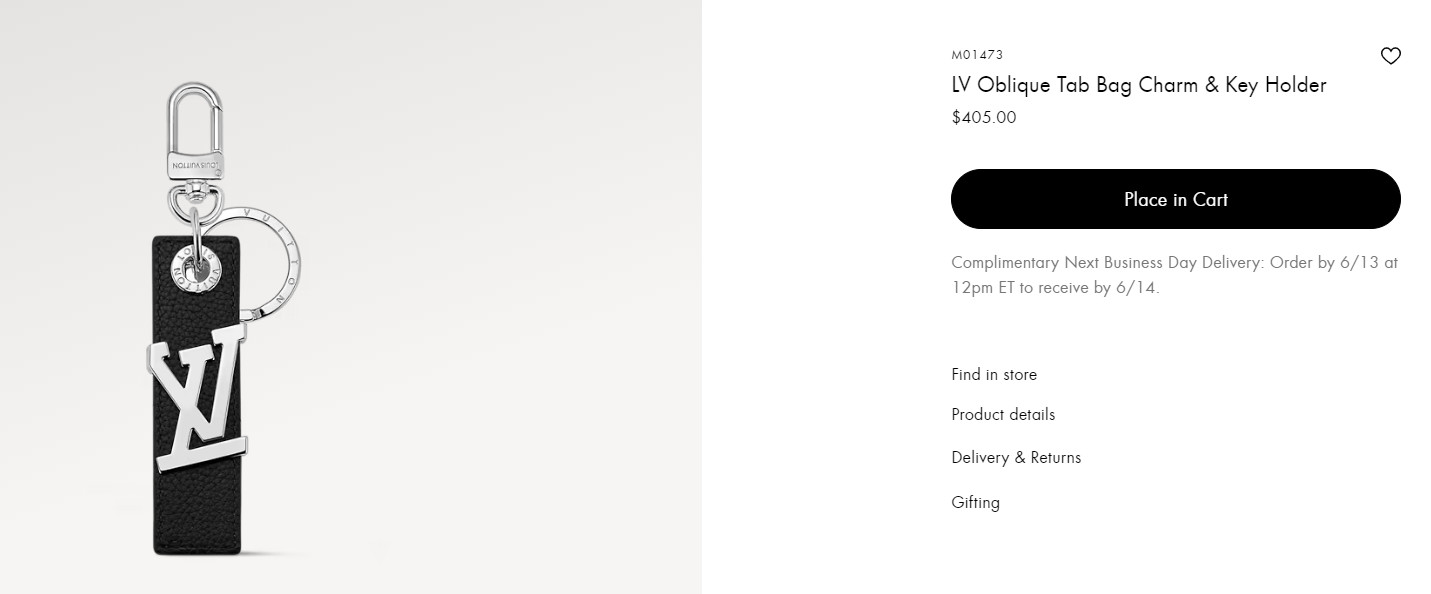The height and width of the screenshot is (594, 1431).
Task: Select the M01473 product code
Action: click(976, 55)
